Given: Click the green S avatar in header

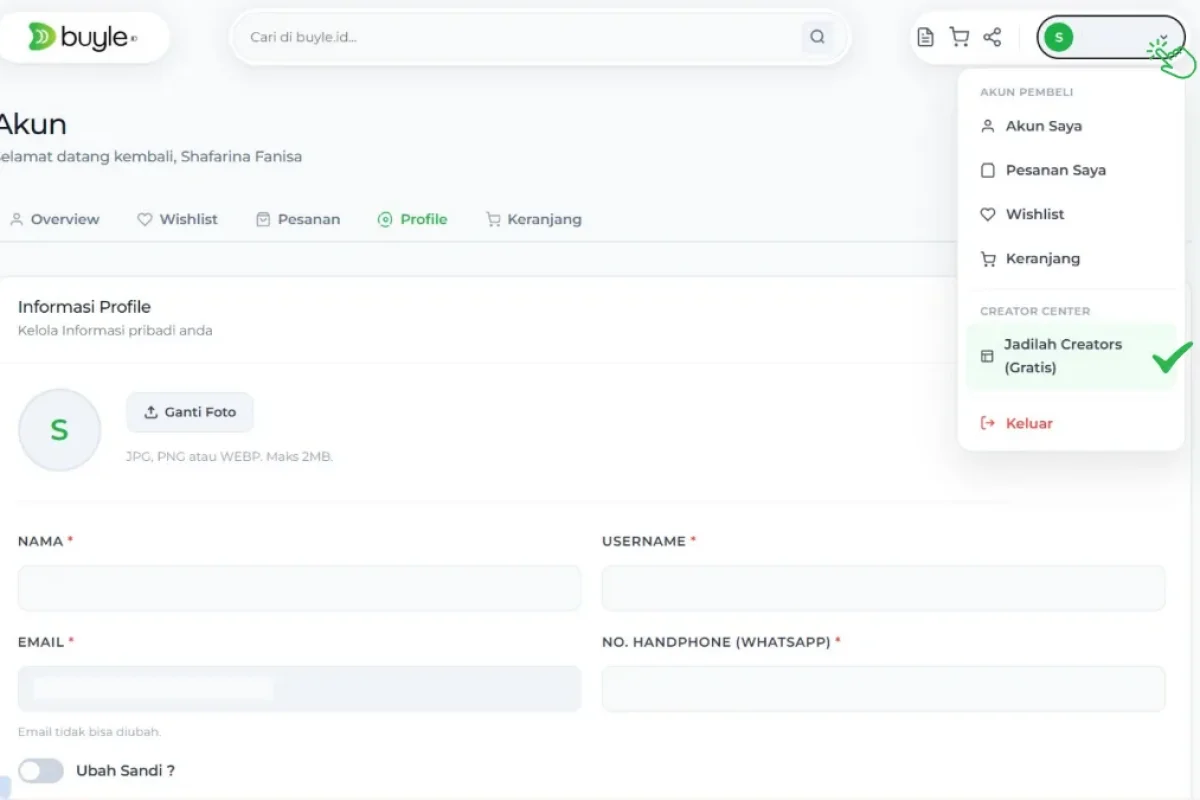Looking at the screenshot, I should coord(1058,38).
